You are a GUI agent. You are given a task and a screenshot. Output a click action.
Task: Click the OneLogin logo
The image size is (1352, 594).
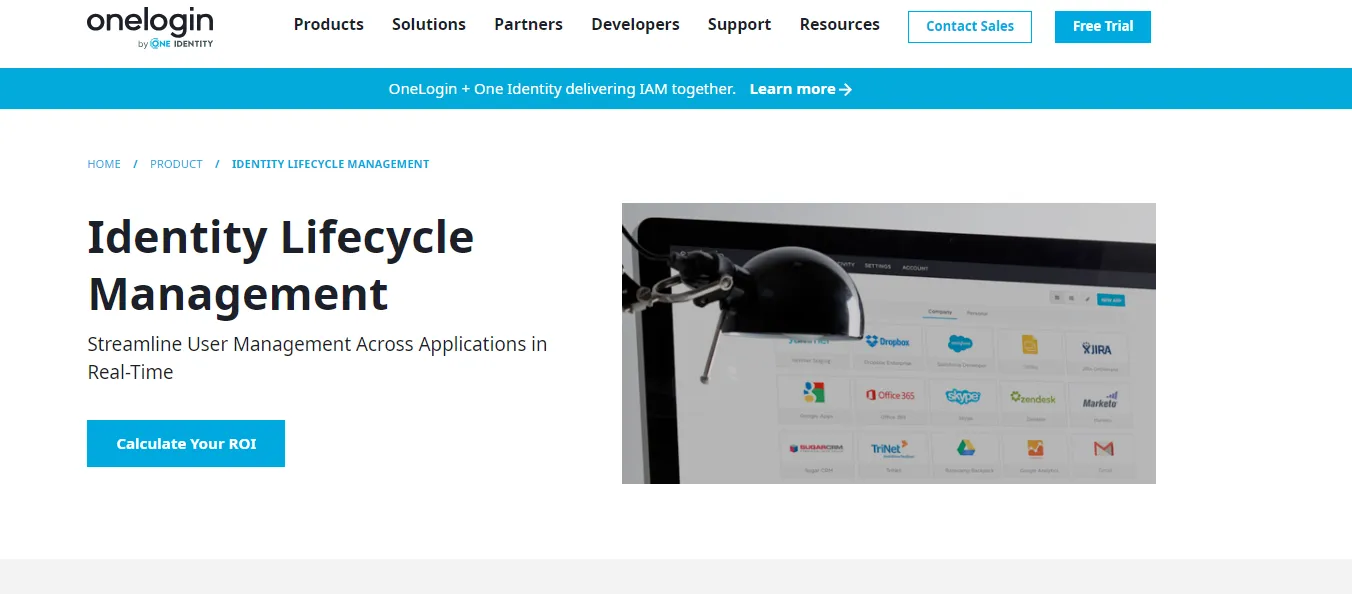150,28
